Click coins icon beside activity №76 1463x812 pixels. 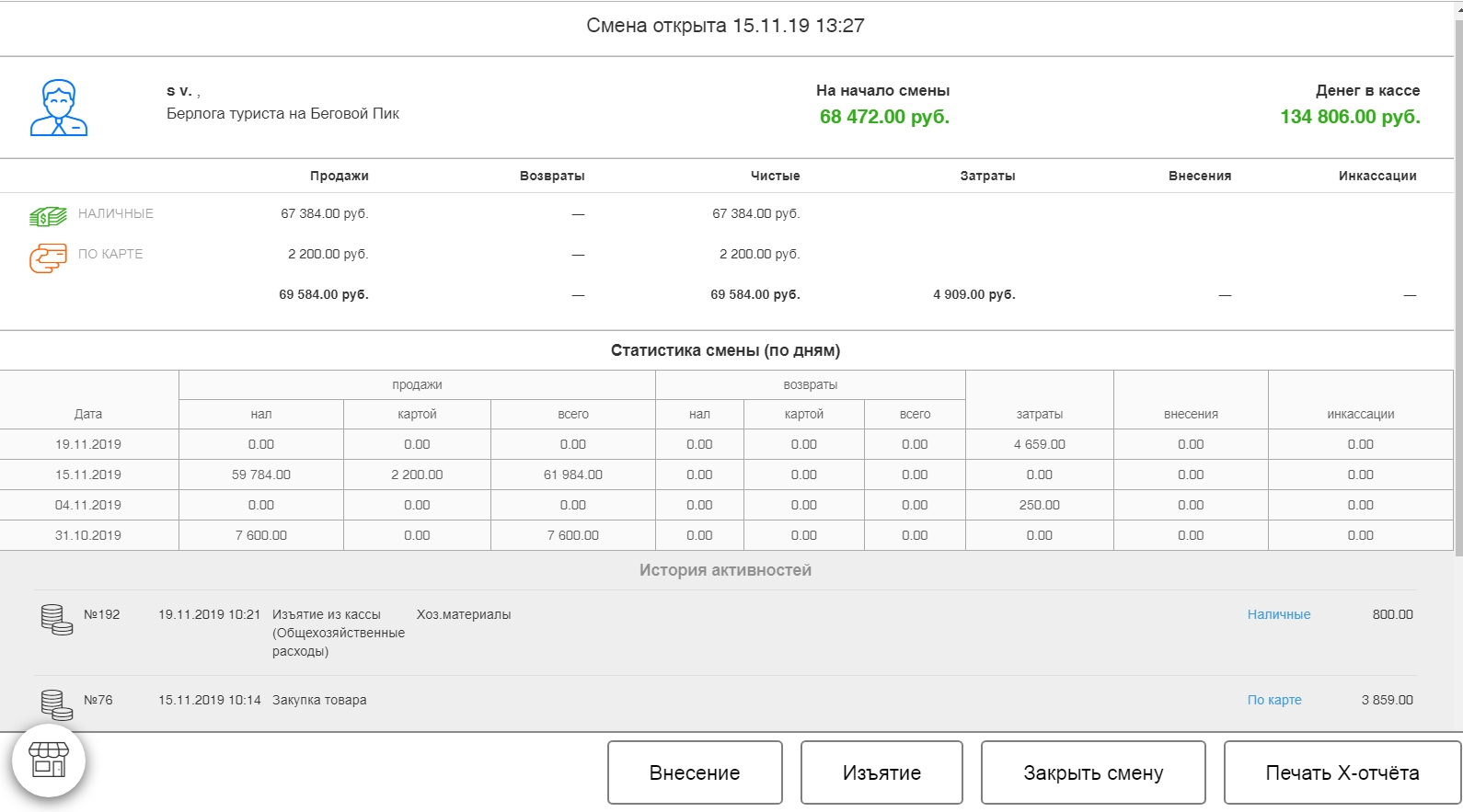pyautogui.click(x=56, y=705)
